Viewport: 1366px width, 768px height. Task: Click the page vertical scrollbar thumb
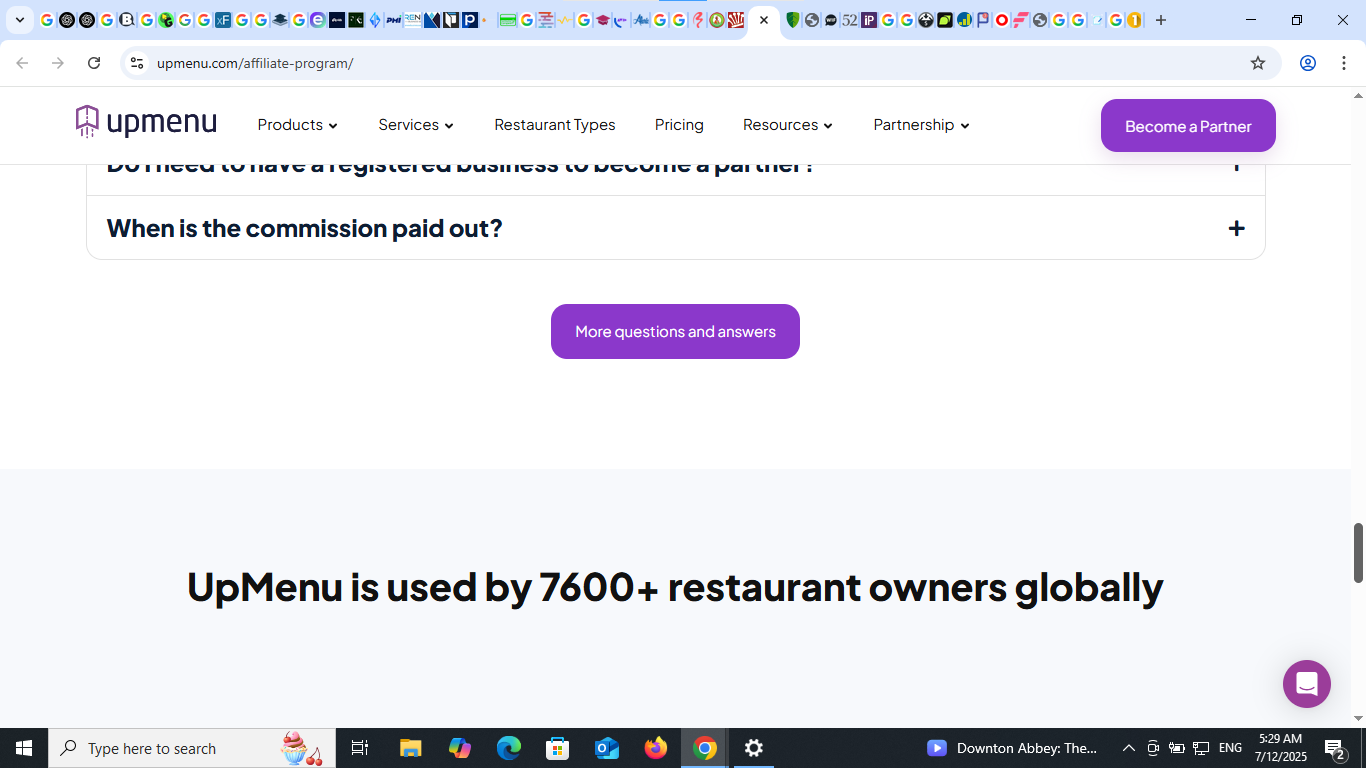[1358, 552]
